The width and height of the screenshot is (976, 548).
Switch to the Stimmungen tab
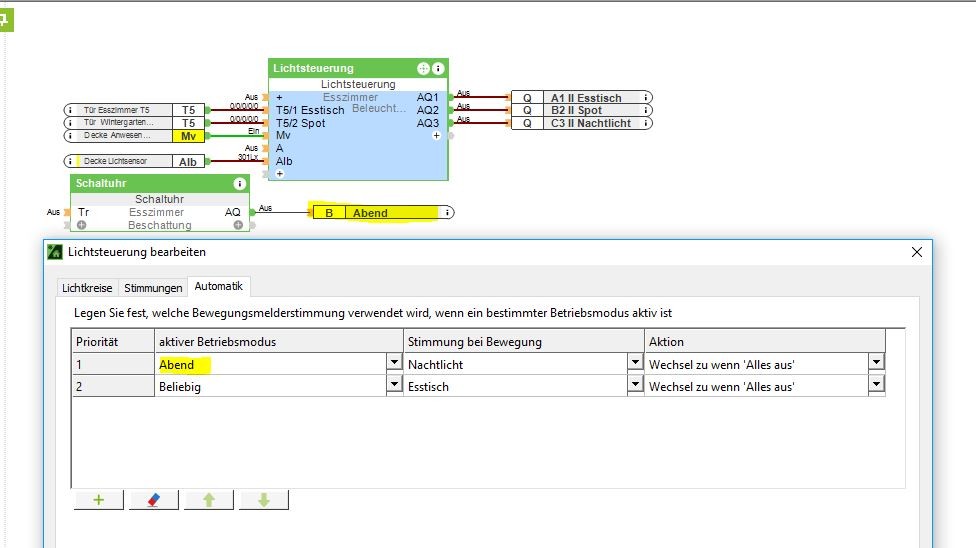click(x=153, y=288)
